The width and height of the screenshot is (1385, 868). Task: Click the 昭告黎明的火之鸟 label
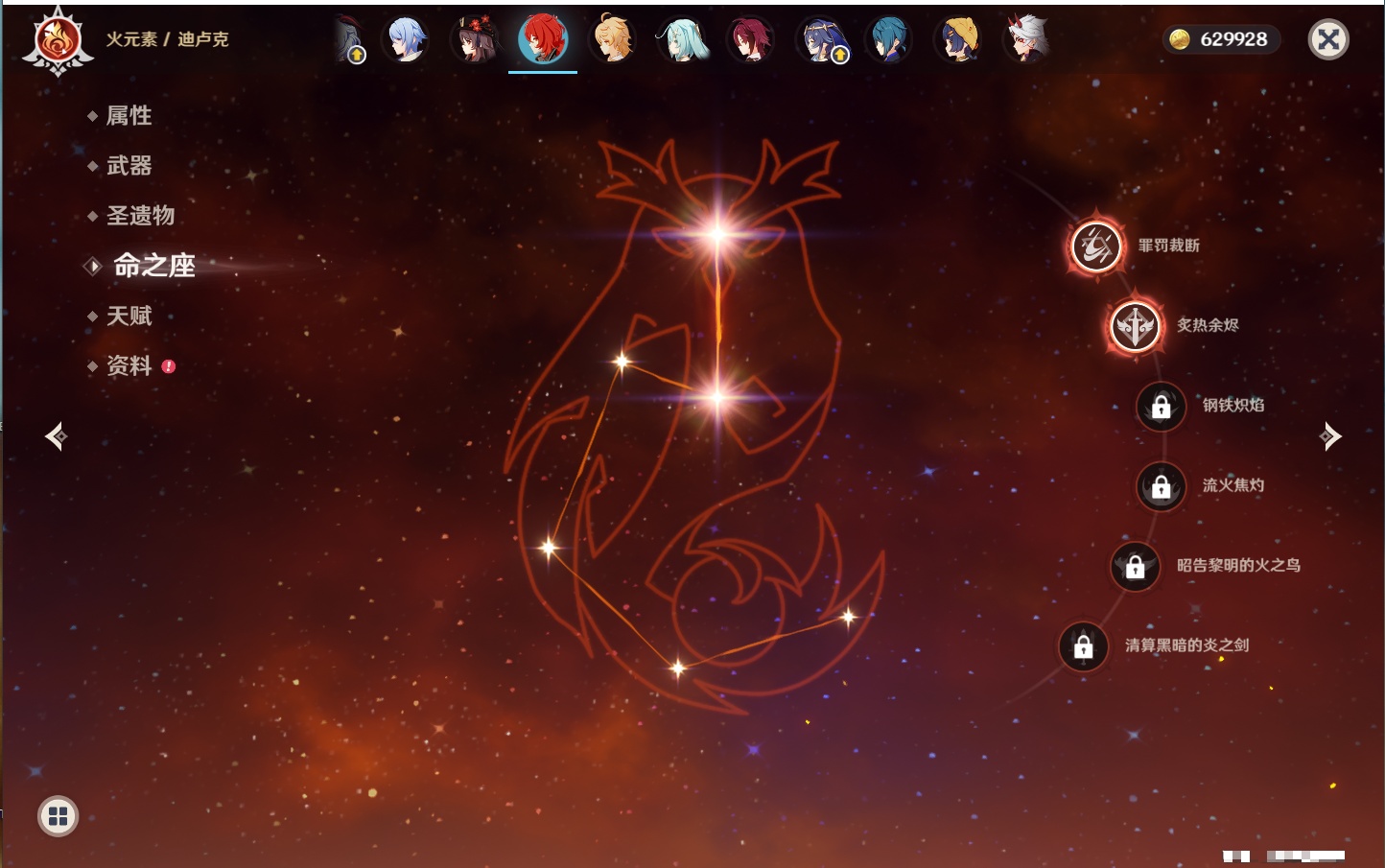[1238, 565]
